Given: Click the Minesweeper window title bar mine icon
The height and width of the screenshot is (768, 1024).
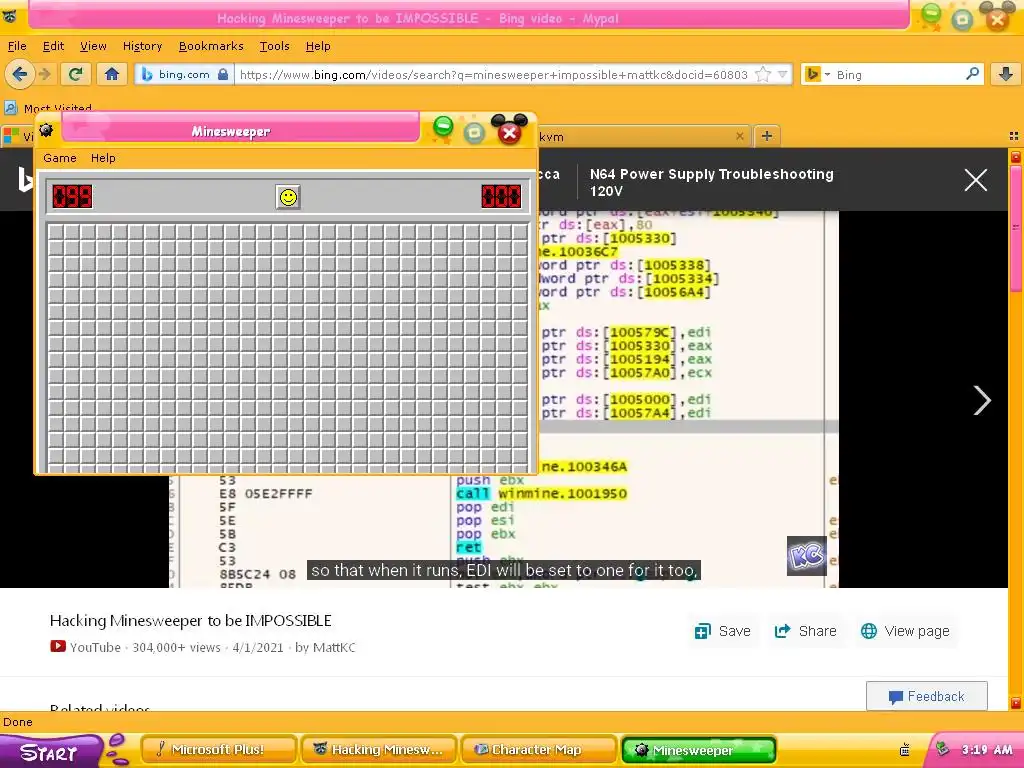Looking at the screenshot, I should pos(46,130).
